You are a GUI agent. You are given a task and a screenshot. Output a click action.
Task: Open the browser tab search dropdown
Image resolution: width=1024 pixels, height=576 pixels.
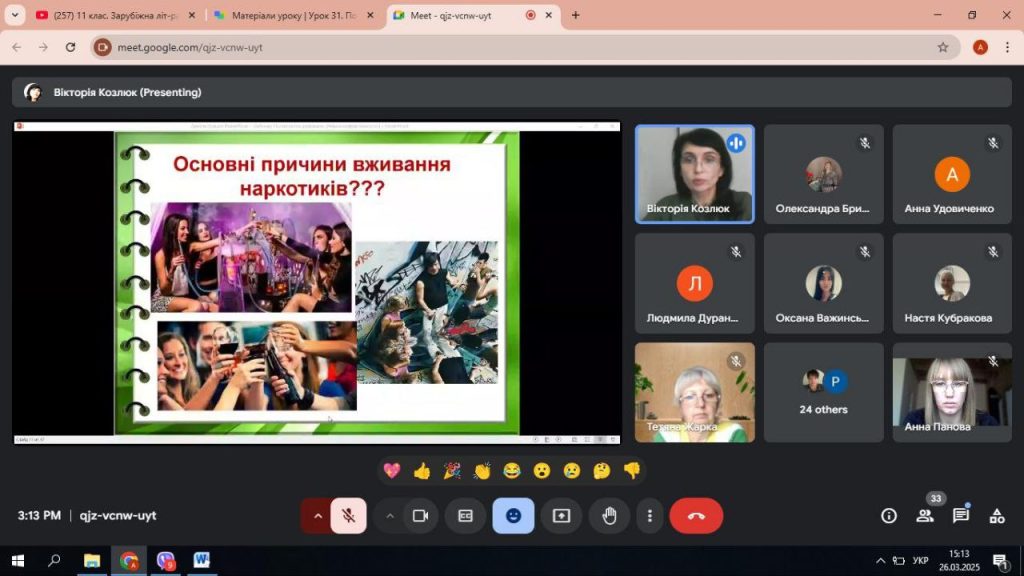point(15,15)
